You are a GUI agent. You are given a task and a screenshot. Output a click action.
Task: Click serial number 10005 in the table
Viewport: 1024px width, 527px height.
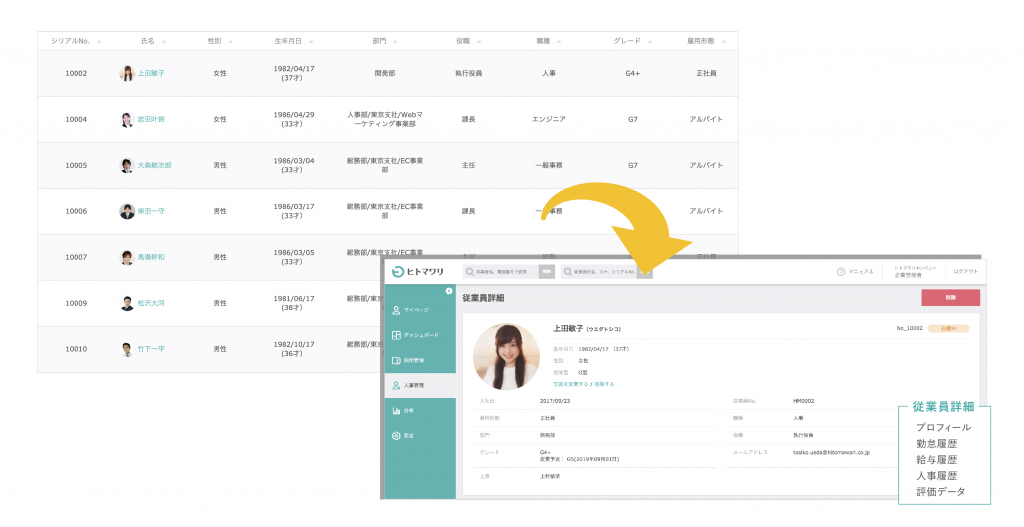tap(76, 165)
